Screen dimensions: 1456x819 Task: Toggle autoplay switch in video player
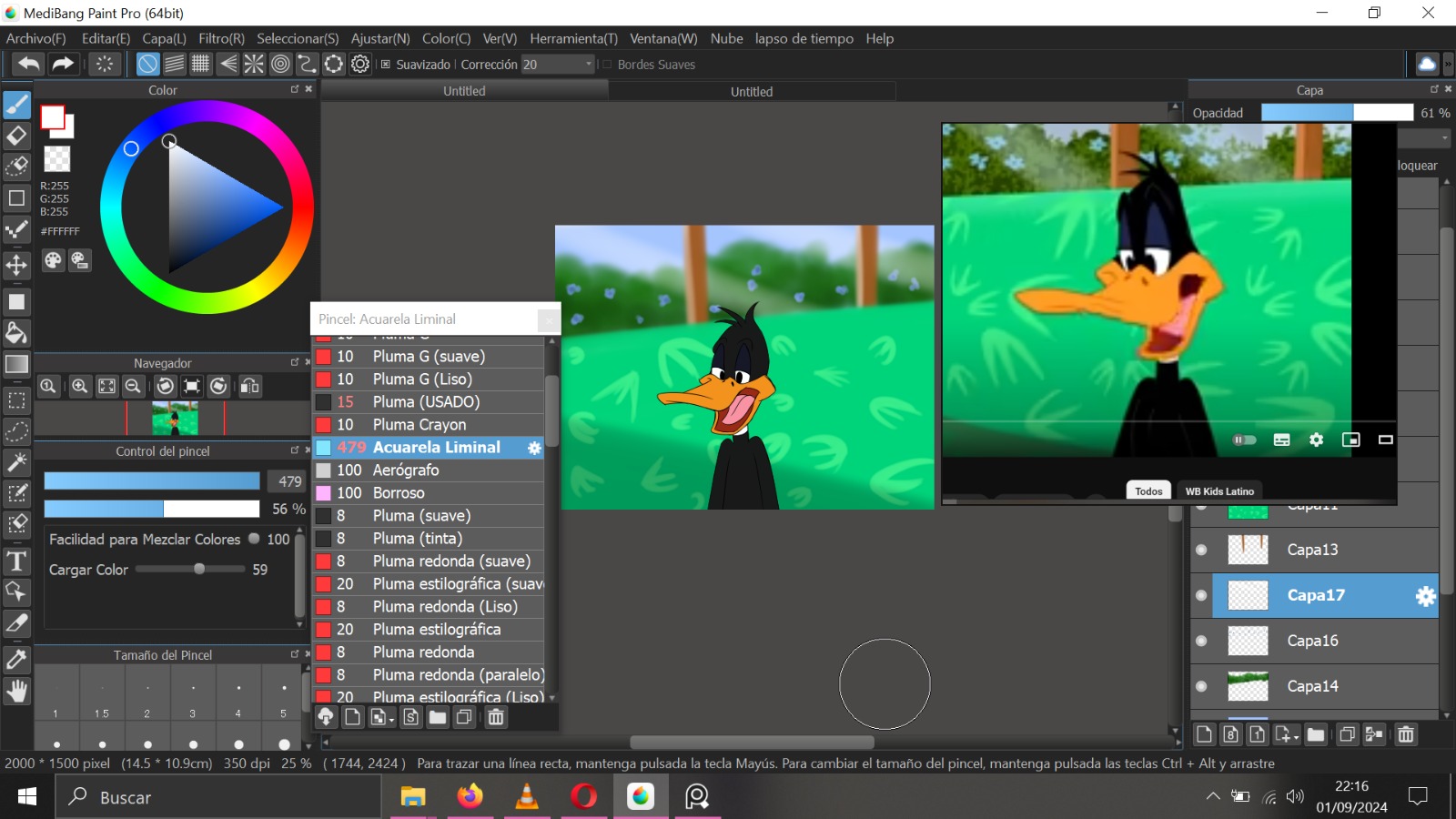1244,440
